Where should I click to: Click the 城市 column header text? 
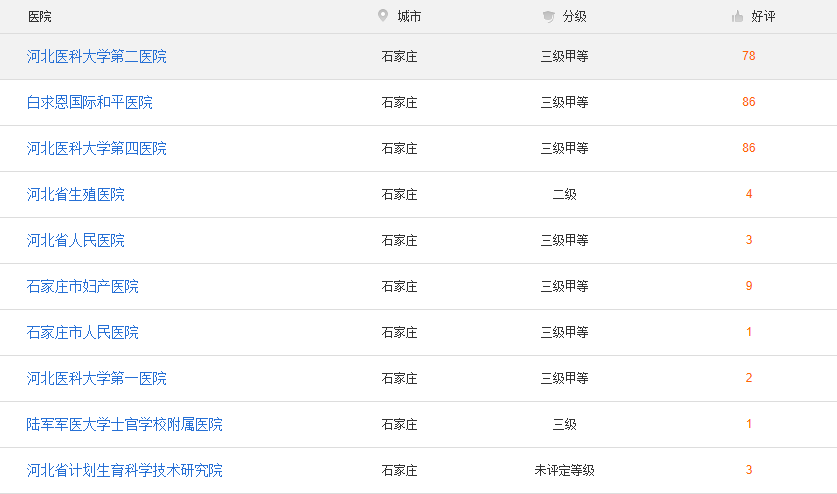tap(409, 17)
